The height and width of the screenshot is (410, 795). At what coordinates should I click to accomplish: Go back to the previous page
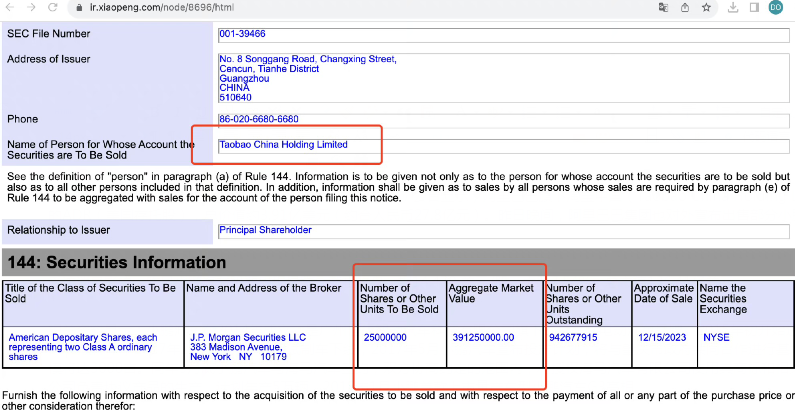[11, 8]
